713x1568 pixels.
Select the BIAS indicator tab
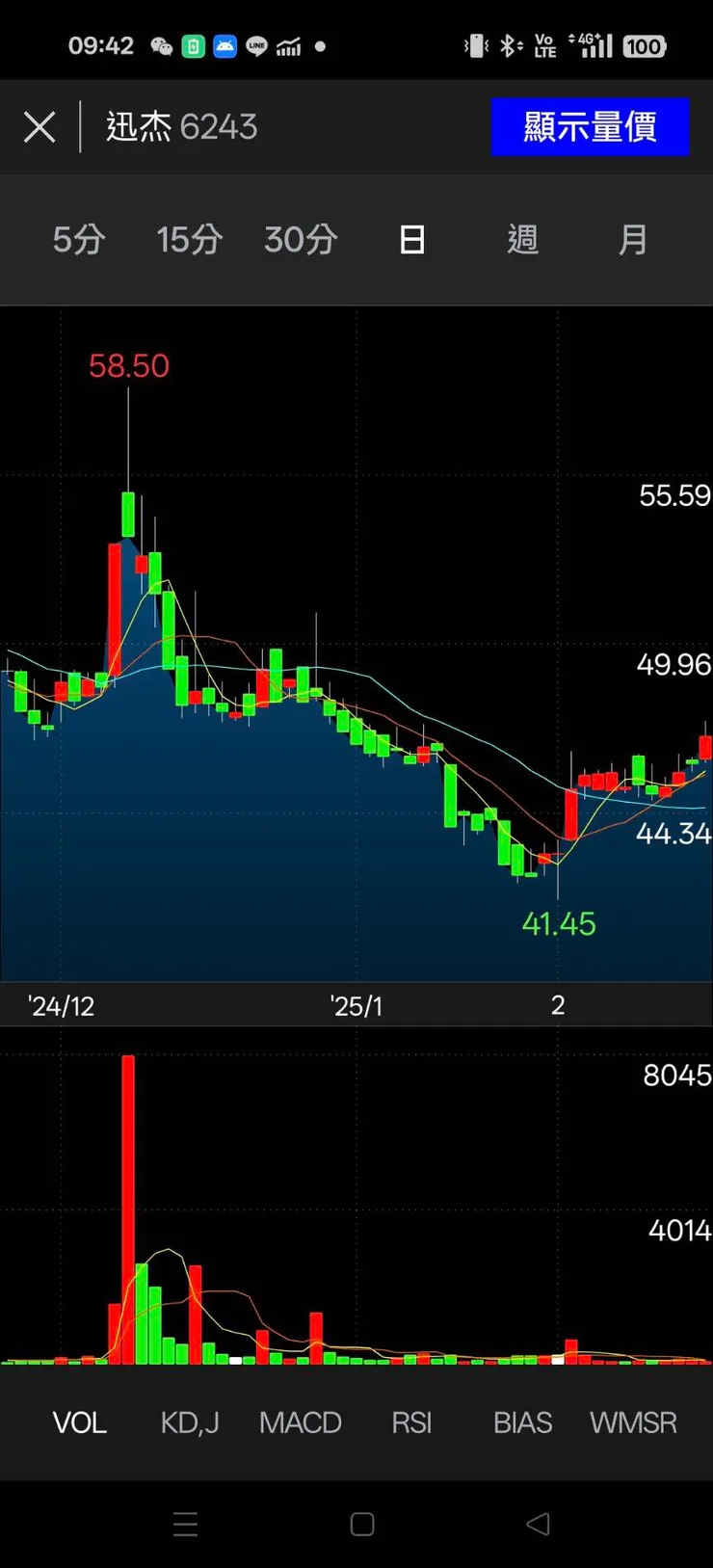(x=523, y=1422)
